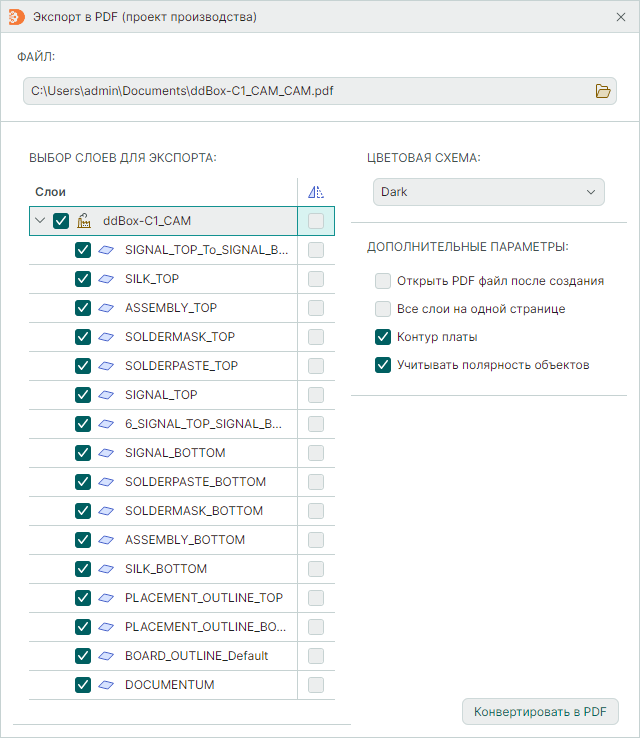Disable 'Учитывать полярность объектов' option
The image size is (640, 738).
[x=383, y=365]
